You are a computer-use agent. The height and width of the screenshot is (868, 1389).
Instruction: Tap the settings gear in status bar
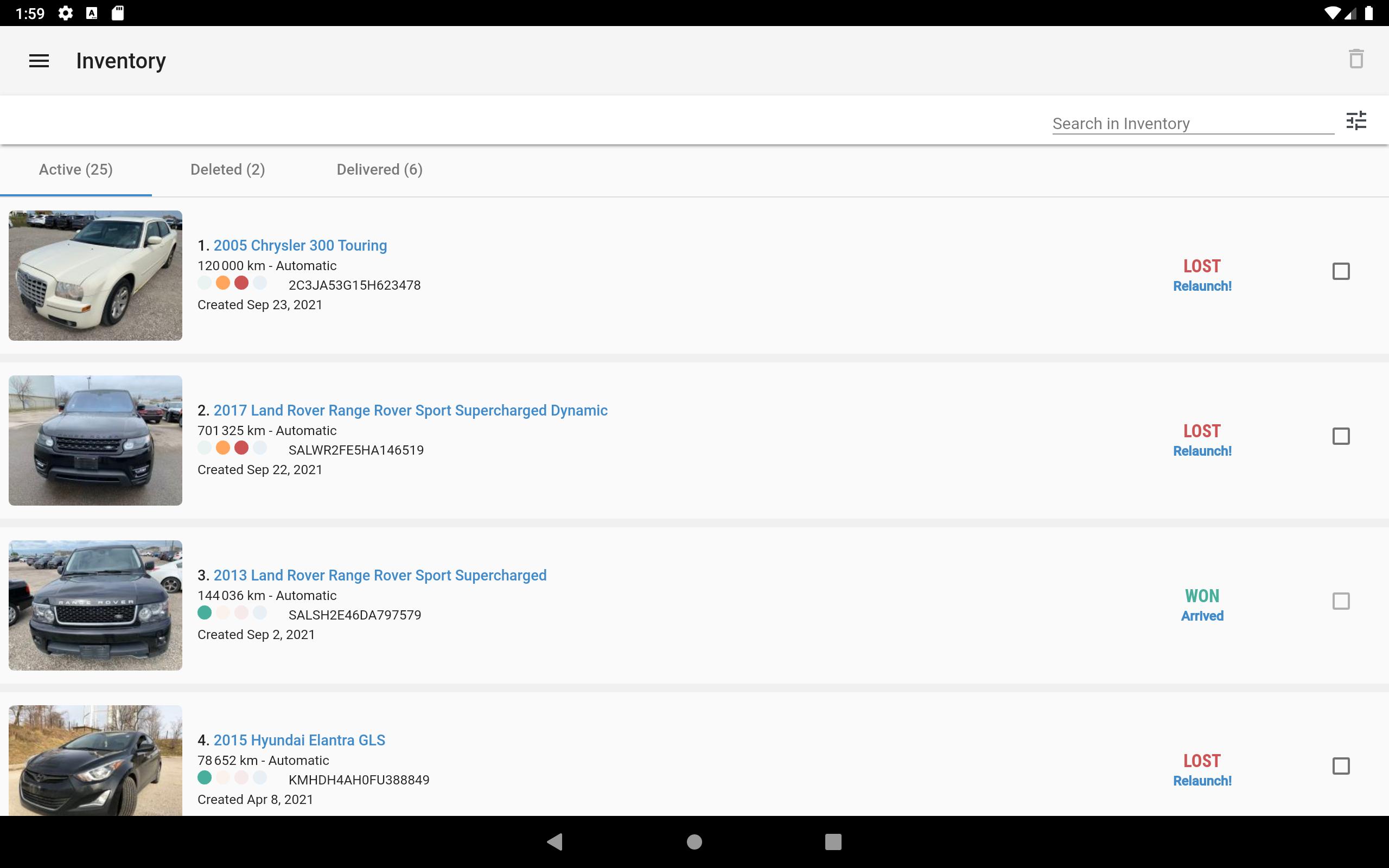point(66,12)
